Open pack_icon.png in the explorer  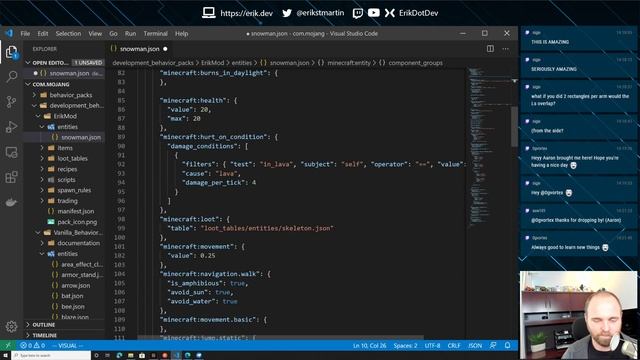[x=77, y=222]
